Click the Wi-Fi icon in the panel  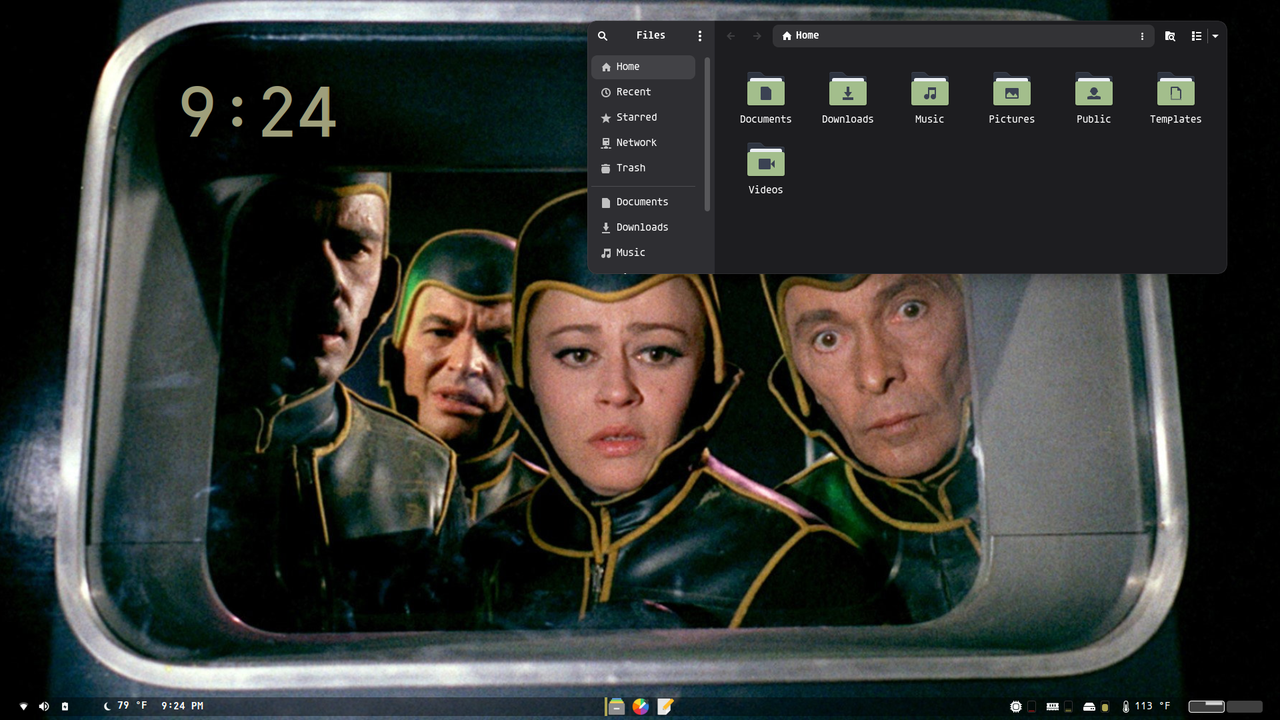pyautogui.click(x=23, y=706)
